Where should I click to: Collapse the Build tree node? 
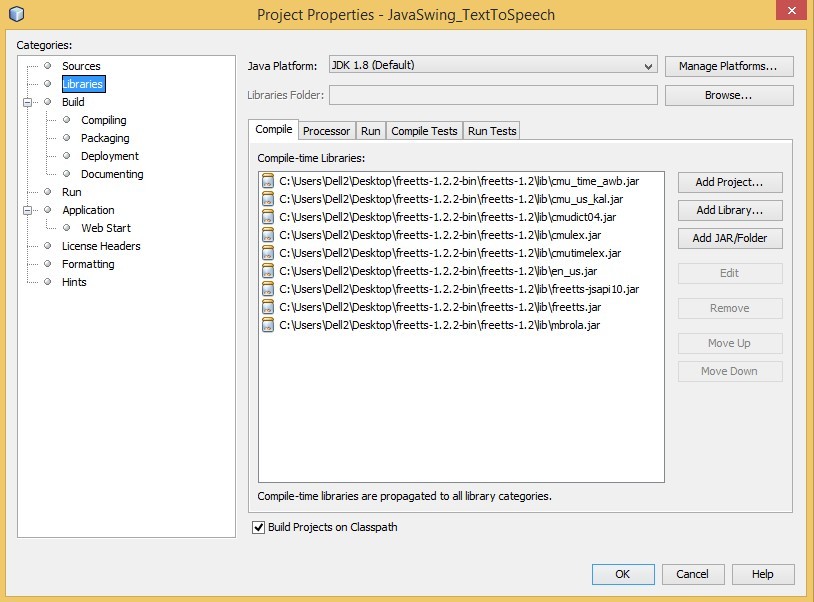click(27, 102)
